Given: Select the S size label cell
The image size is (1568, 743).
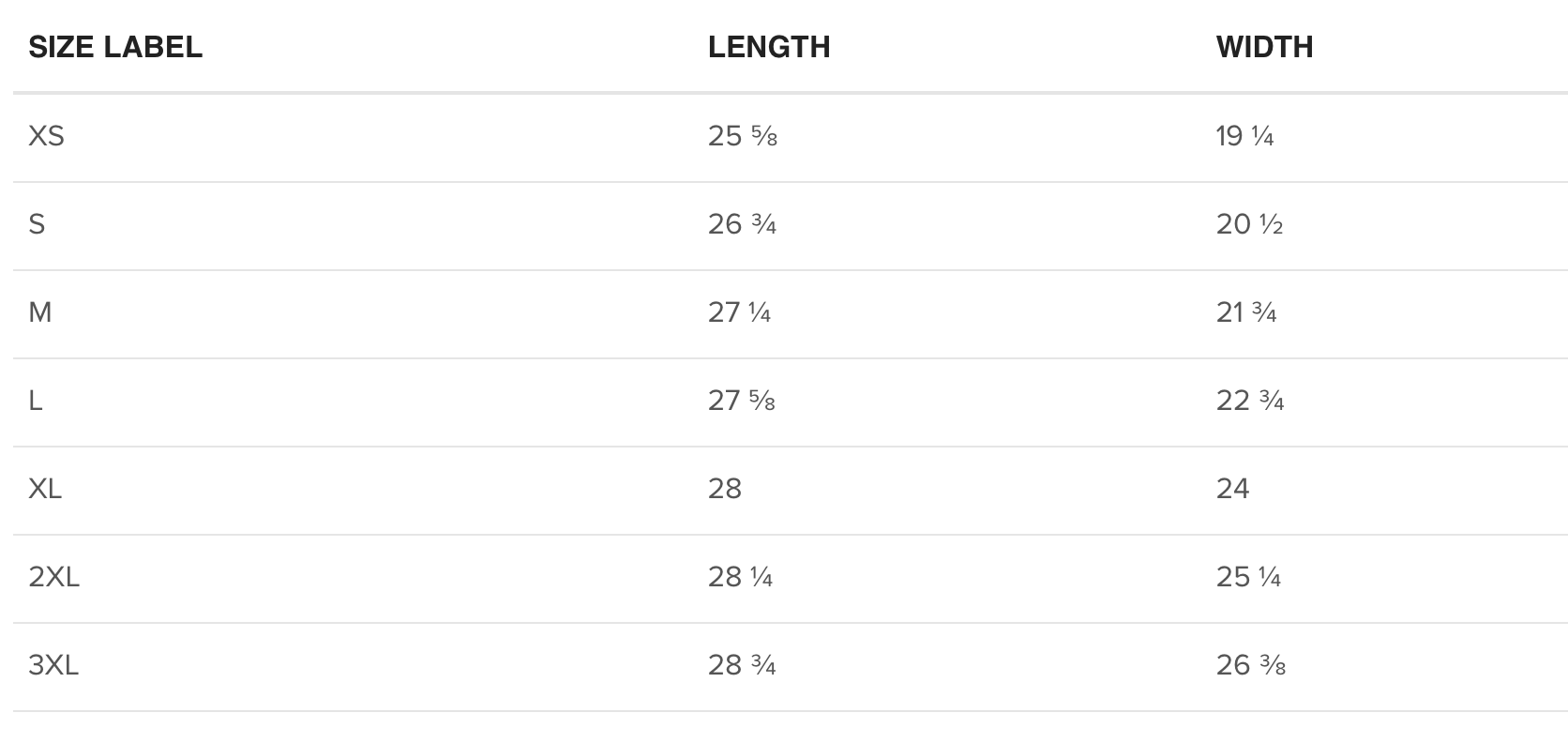Looking at the screenshot, I should pyautogui.click(x=38, y=224).
